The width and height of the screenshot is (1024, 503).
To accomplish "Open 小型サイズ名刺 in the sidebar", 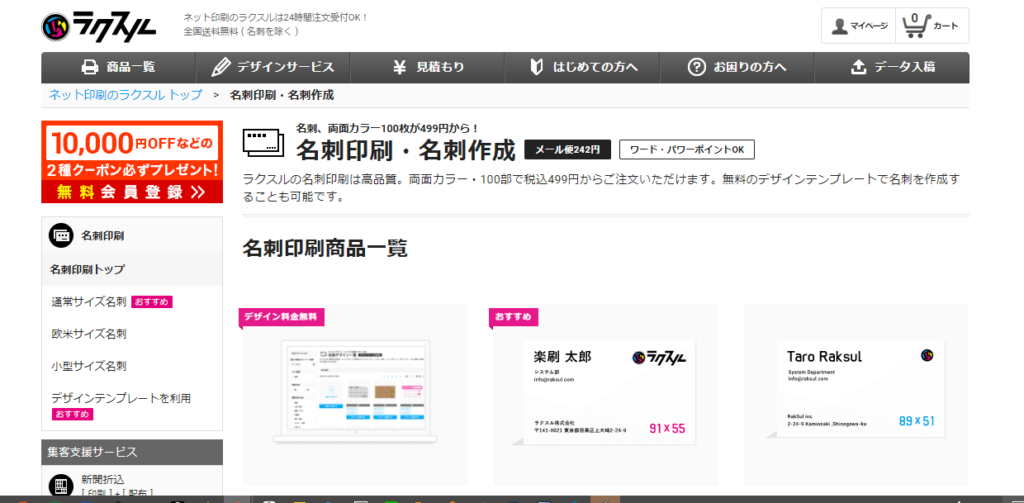I will pyautogui.click(x=89, y=366).
